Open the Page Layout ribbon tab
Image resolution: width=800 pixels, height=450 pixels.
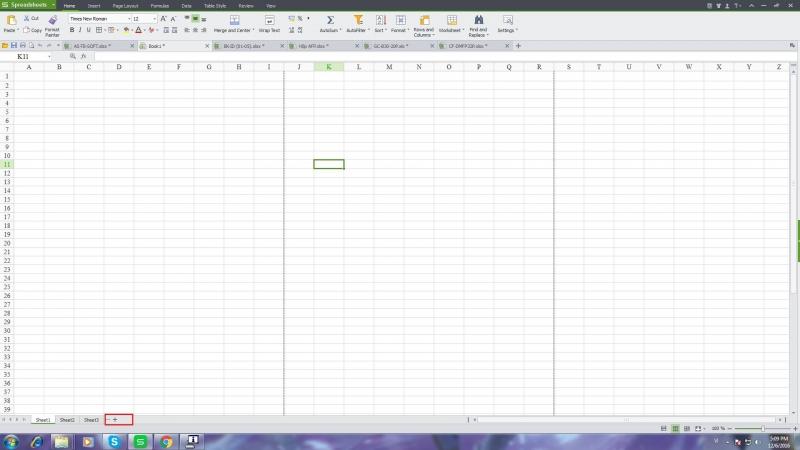click(x=125, y=5)
